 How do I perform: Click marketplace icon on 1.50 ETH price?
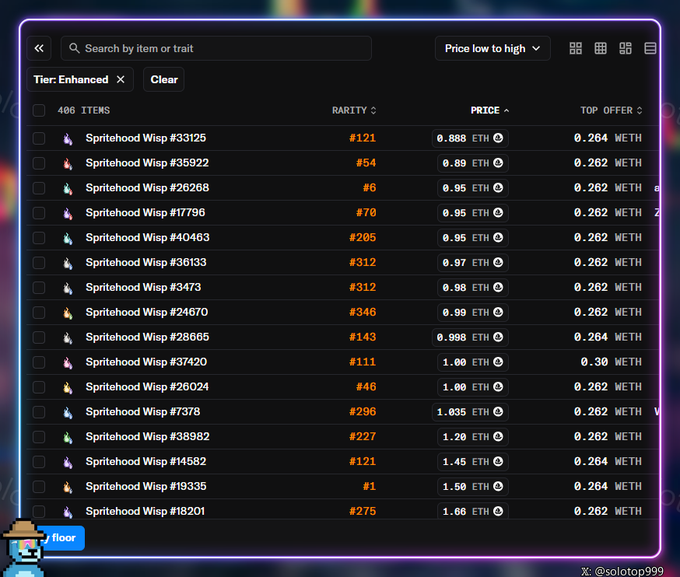(498, 486)
